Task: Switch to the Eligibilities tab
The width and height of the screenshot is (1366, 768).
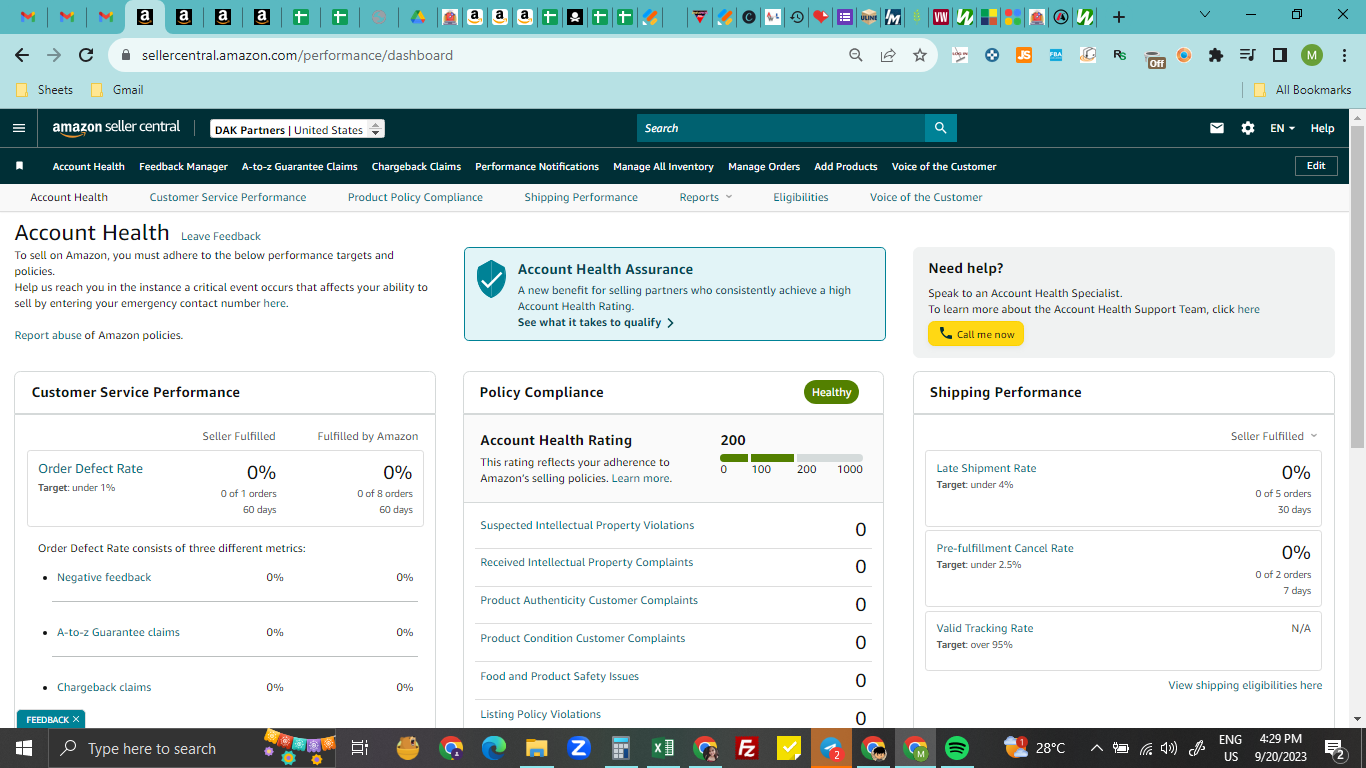Action: click(x=801, y=197)
